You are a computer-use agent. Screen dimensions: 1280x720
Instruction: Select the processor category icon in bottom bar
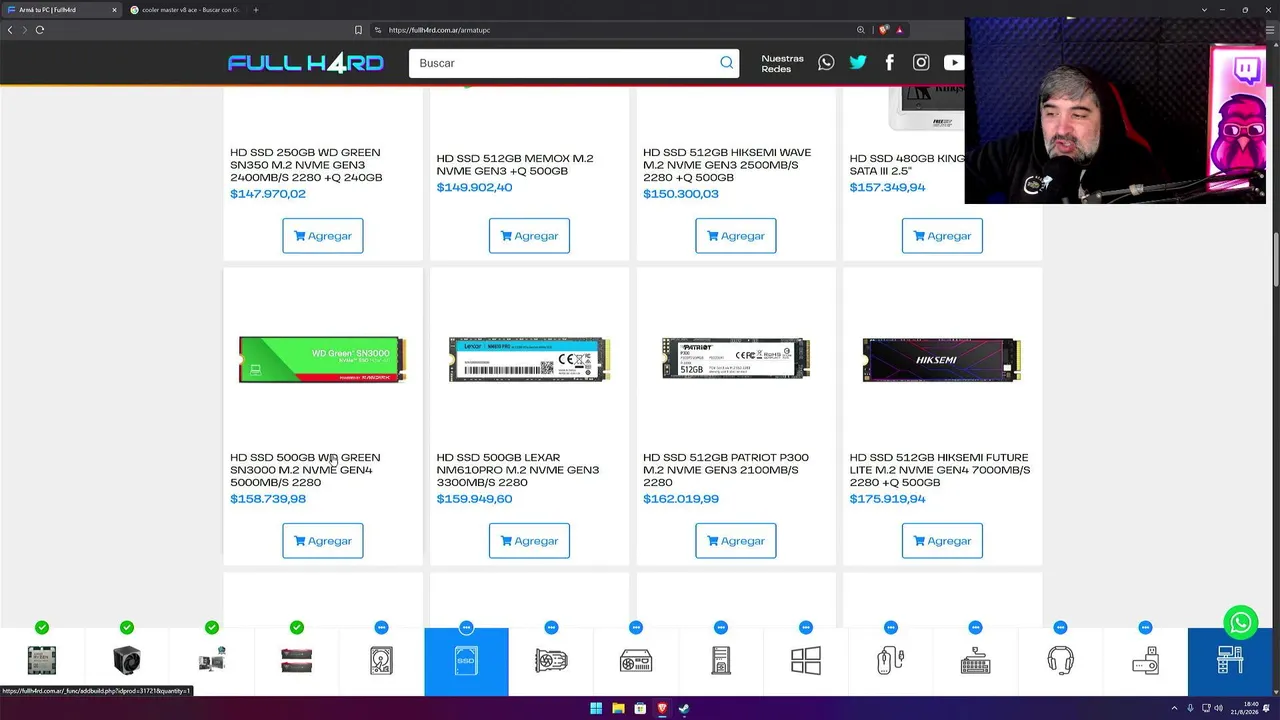tap(42, 660)
